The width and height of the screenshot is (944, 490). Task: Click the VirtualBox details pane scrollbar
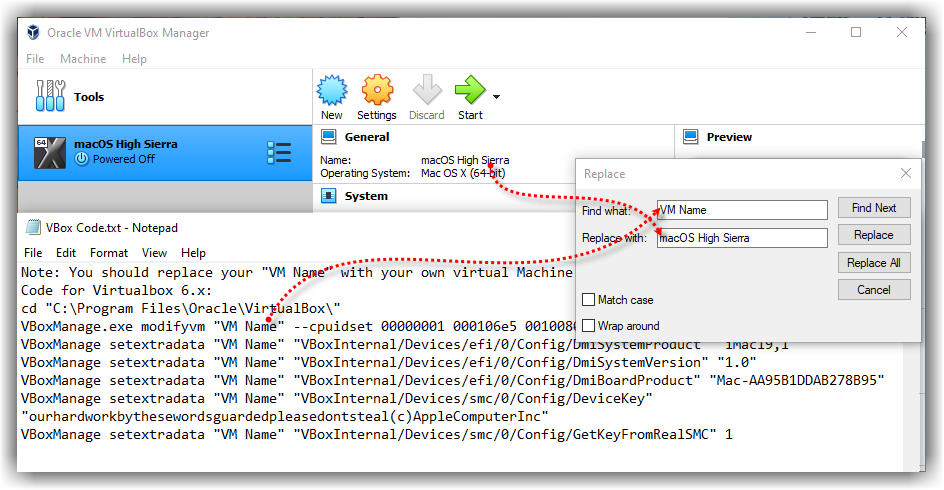[x=922, y=149]
